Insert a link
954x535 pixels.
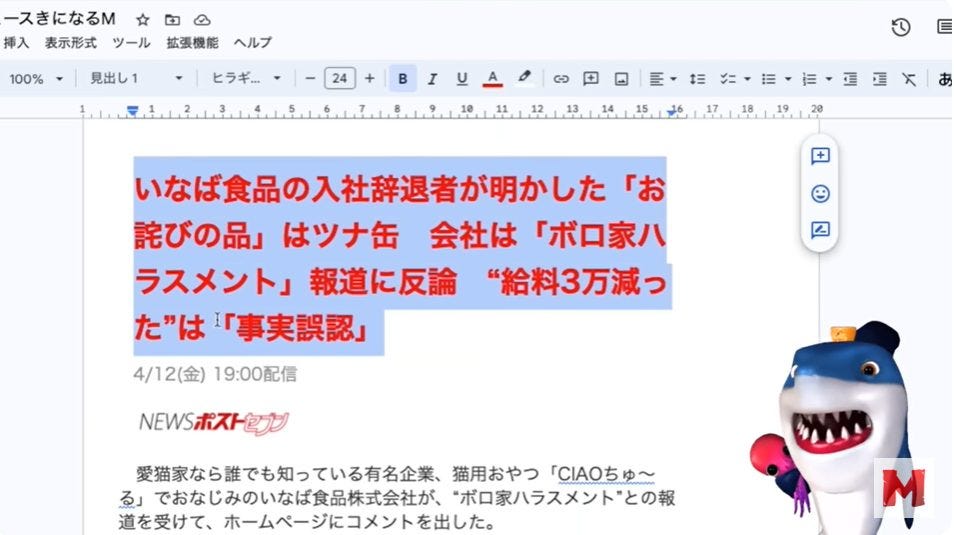561,79
